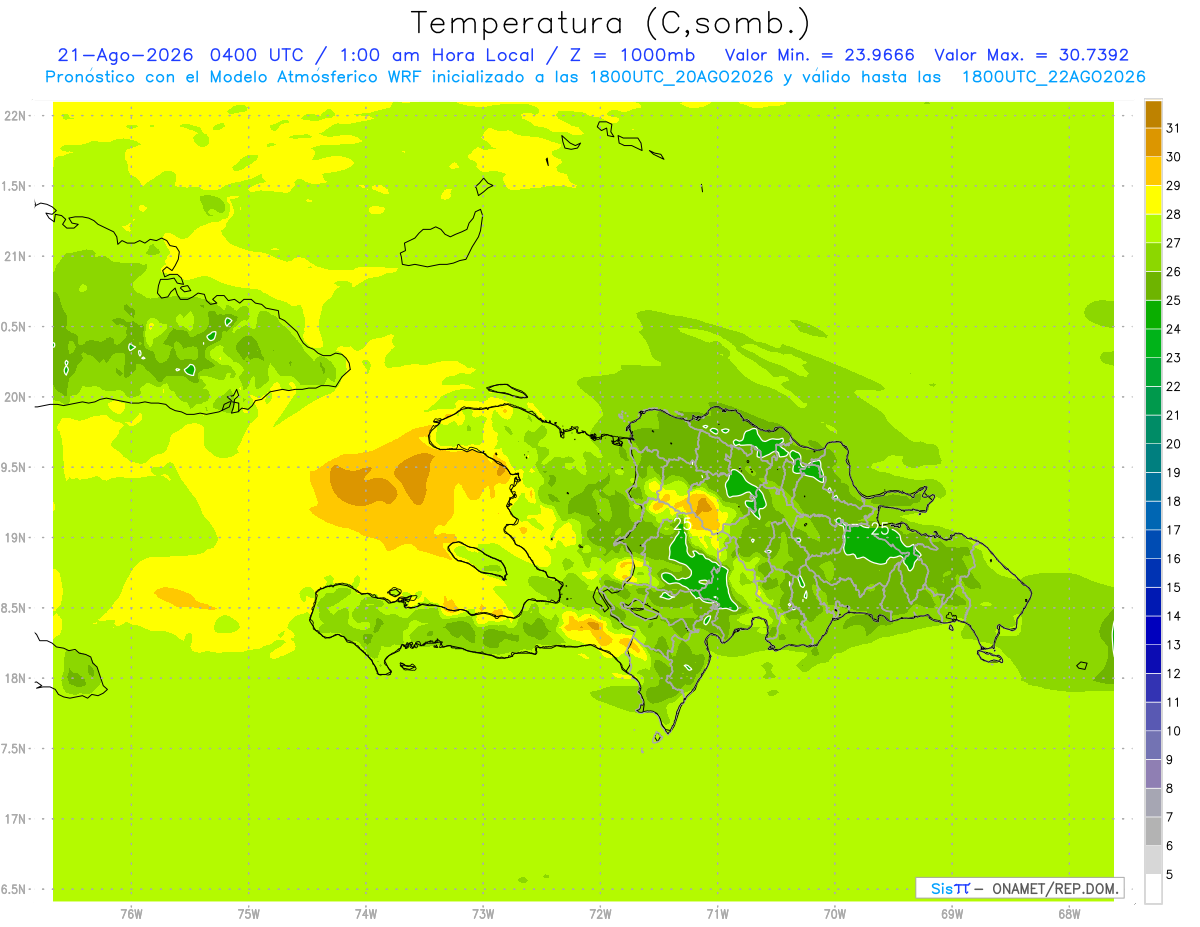
Task: Pick the yellow swatch between 28 and 29
Action: [1153, 200]
